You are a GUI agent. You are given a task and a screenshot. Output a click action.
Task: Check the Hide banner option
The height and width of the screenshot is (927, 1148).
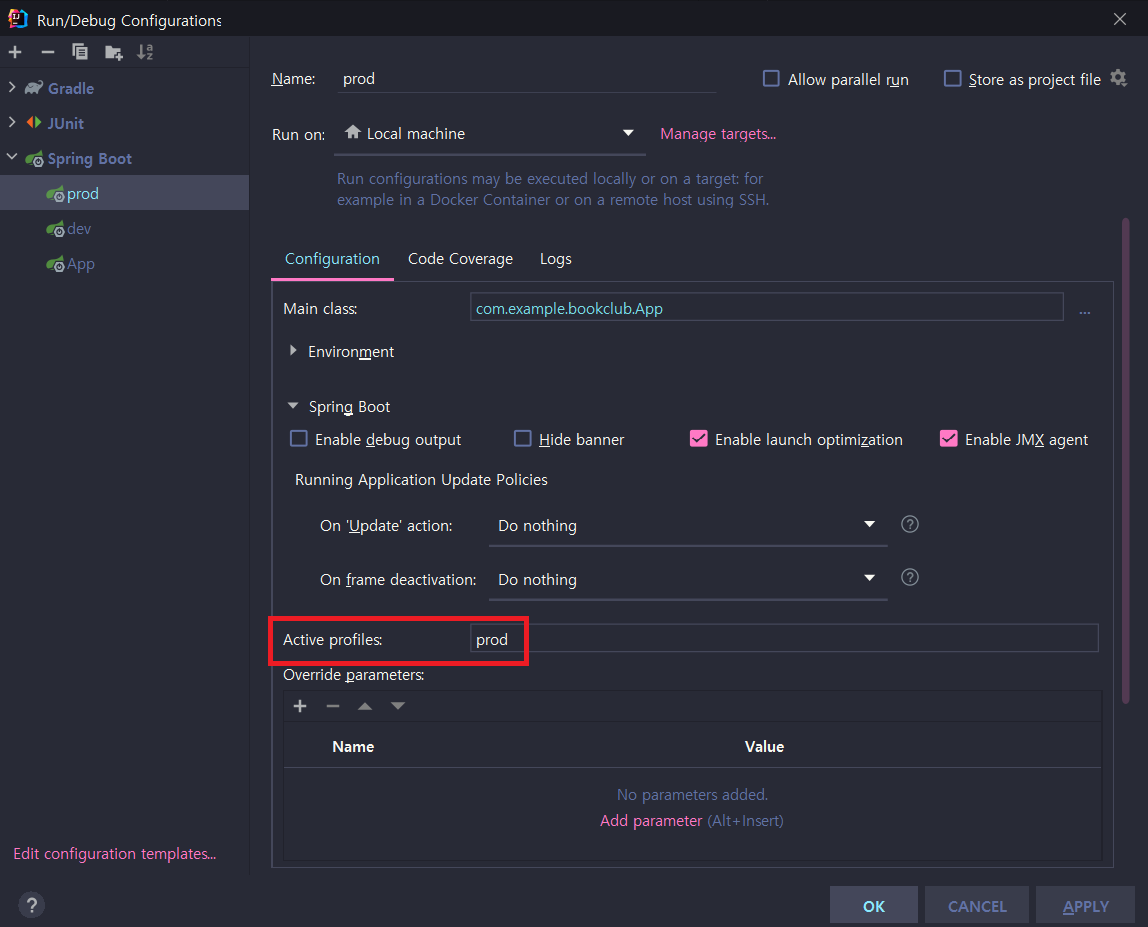tap(522, 439)
